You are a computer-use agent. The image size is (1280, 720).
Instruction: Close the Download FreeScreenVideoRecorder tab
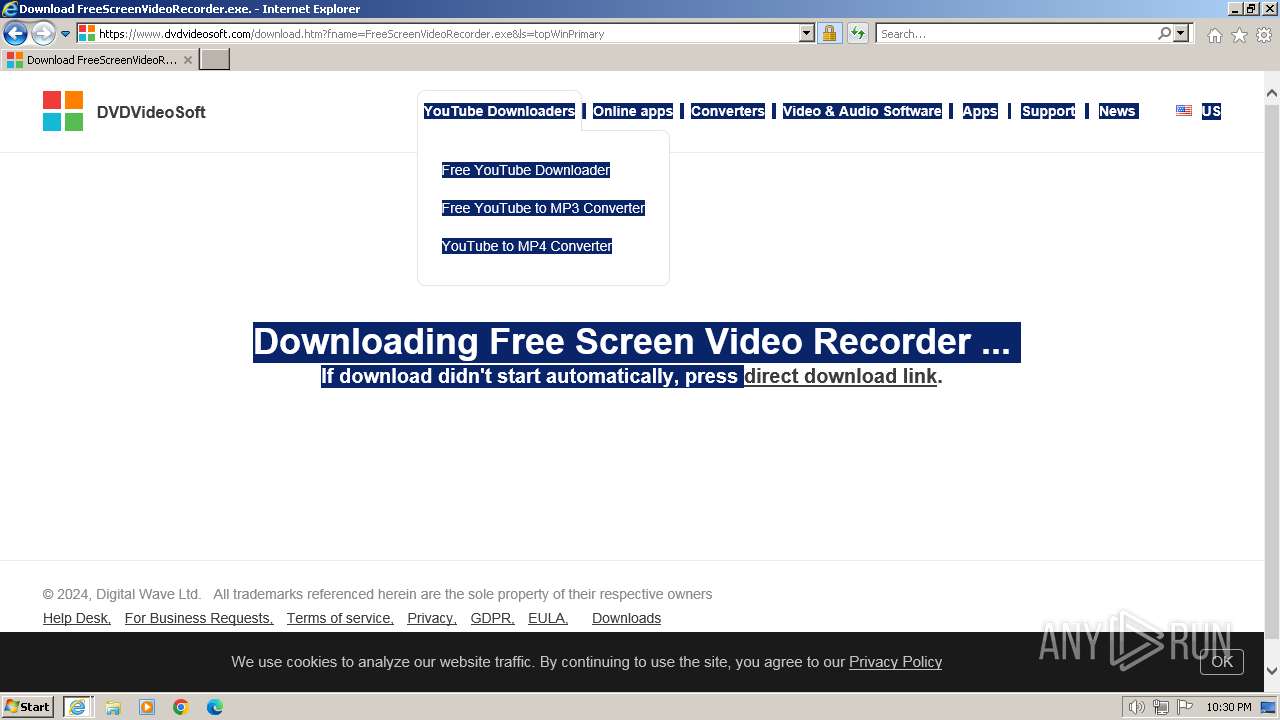[x=187, y=60]
